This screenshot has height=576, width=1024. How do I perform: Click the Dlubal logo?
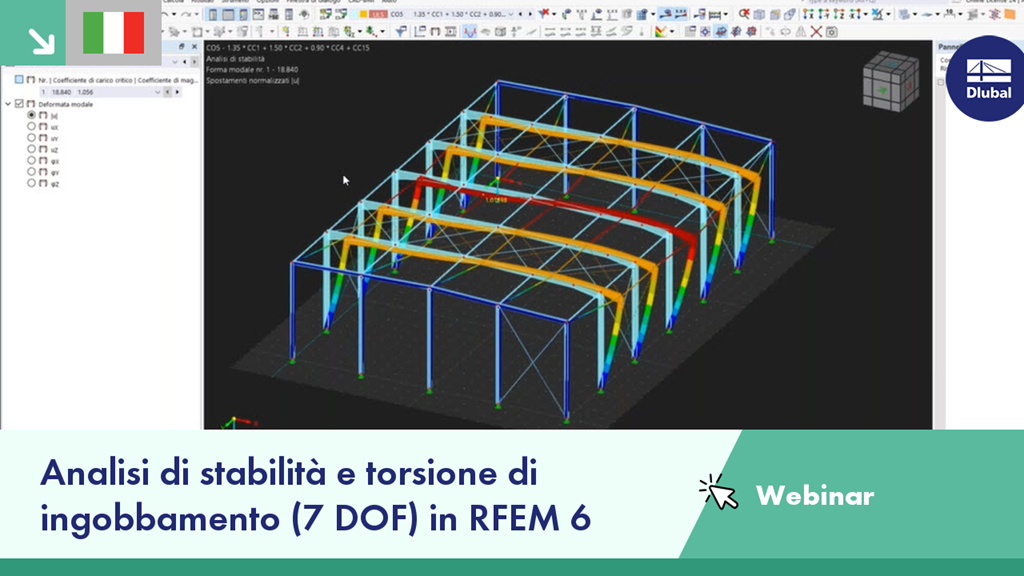click(x=987, y=78)
